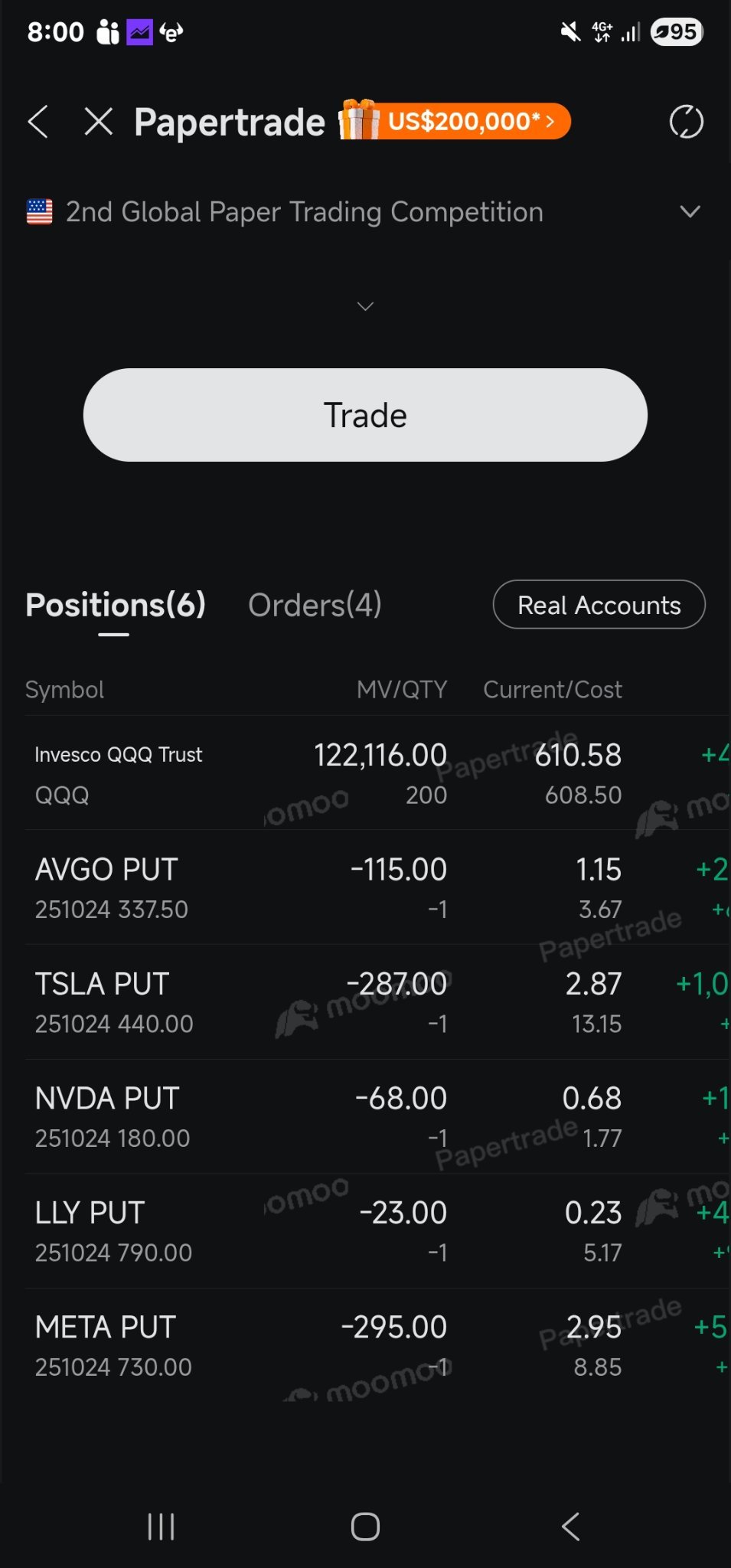Tap the refresh icon in header
This screenshot has height=1568, width=731.
(x=686, y=122)
